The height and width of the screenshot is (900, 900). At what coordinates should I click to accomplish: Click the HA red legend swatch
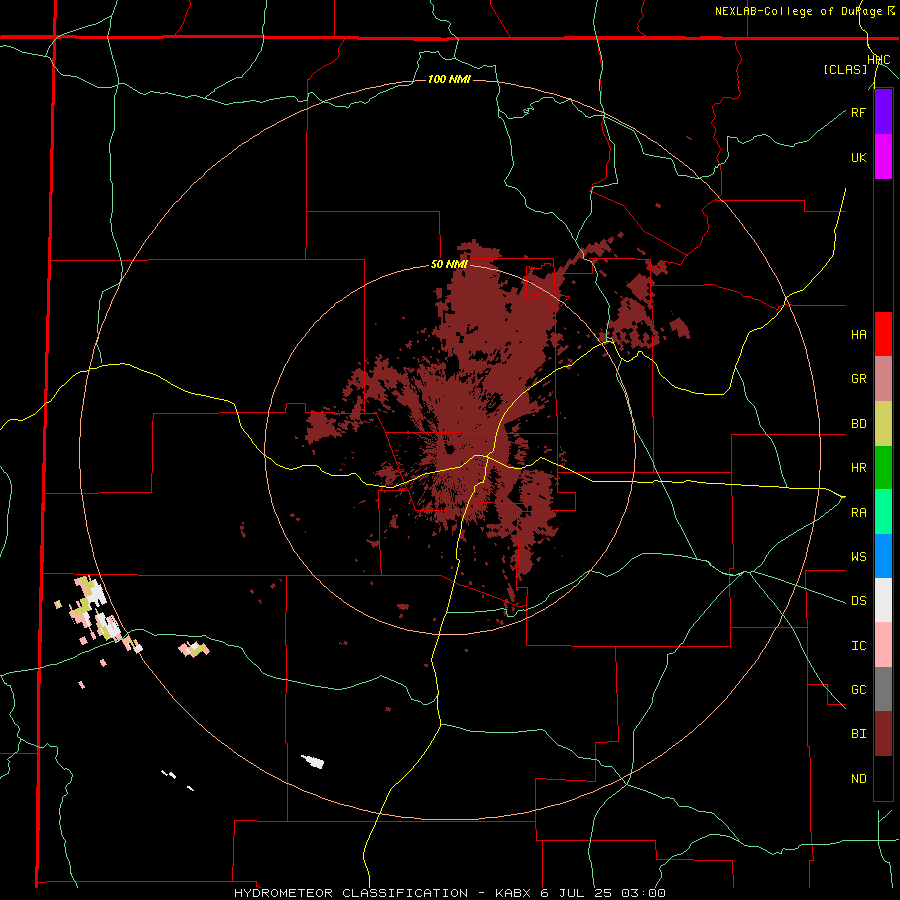pyautogui.click(x=883, y=334)
